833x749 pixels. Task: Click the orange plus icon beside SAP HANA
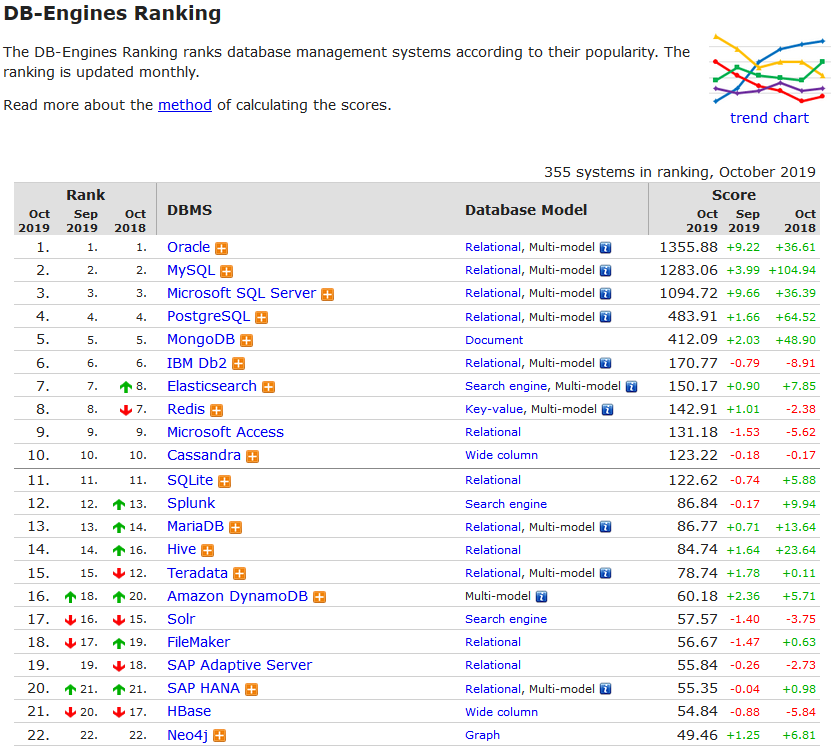(x=251, y=690)
